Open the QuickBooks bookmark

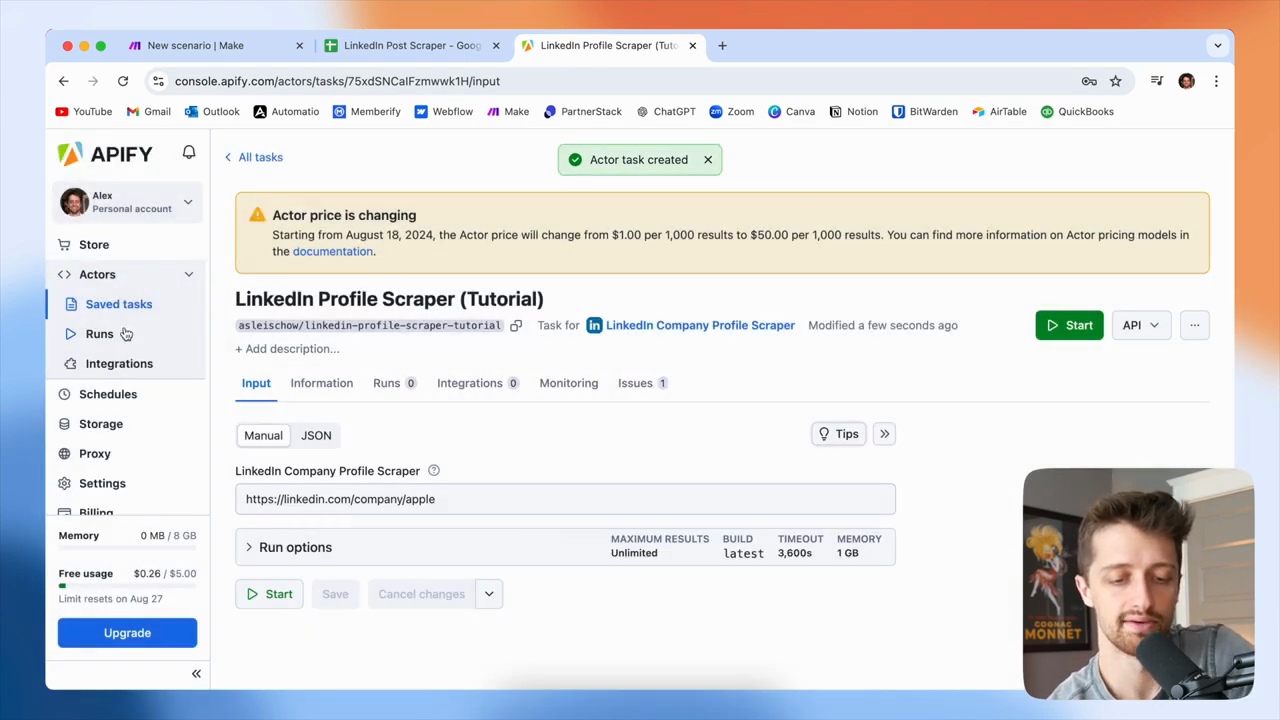tap(1077, 112)
